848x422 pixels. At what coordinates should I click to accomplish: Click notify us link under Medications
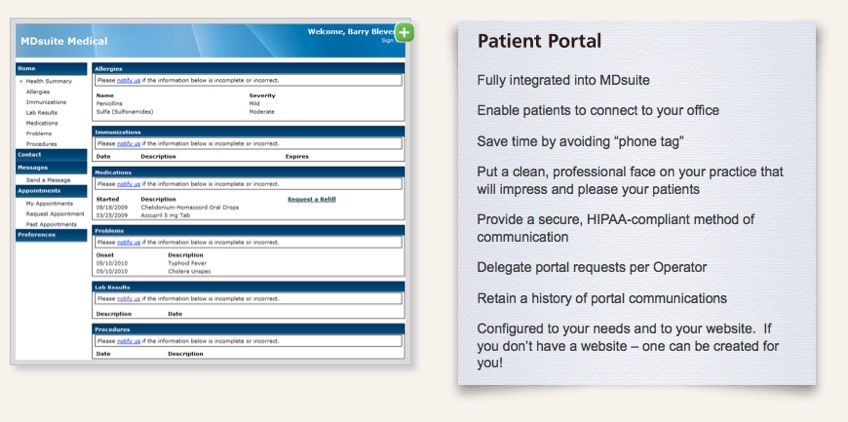click(x=128, y=184)
